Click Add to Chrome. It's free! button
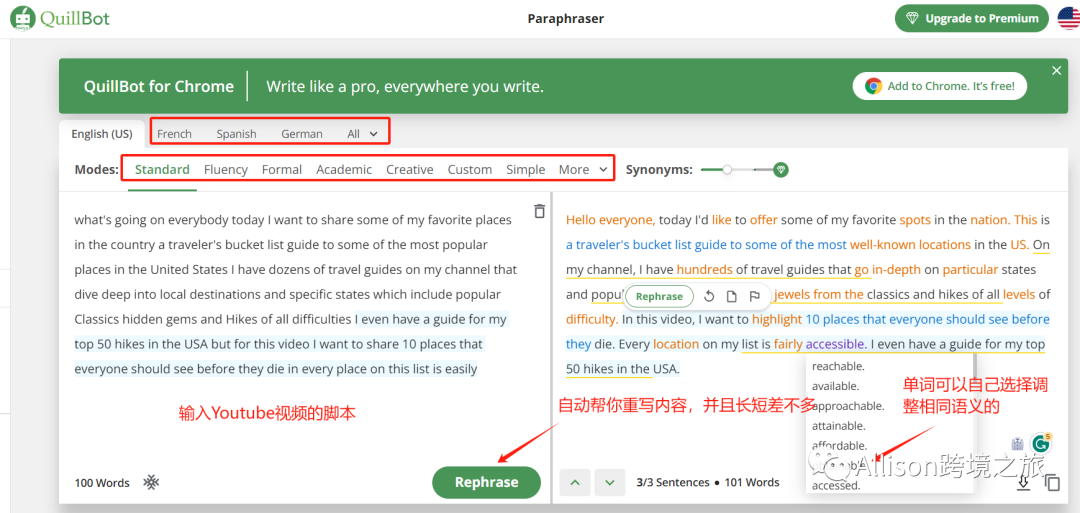Image resolution: width=1080 pixels, height=513 pixels. coord(939,86)
